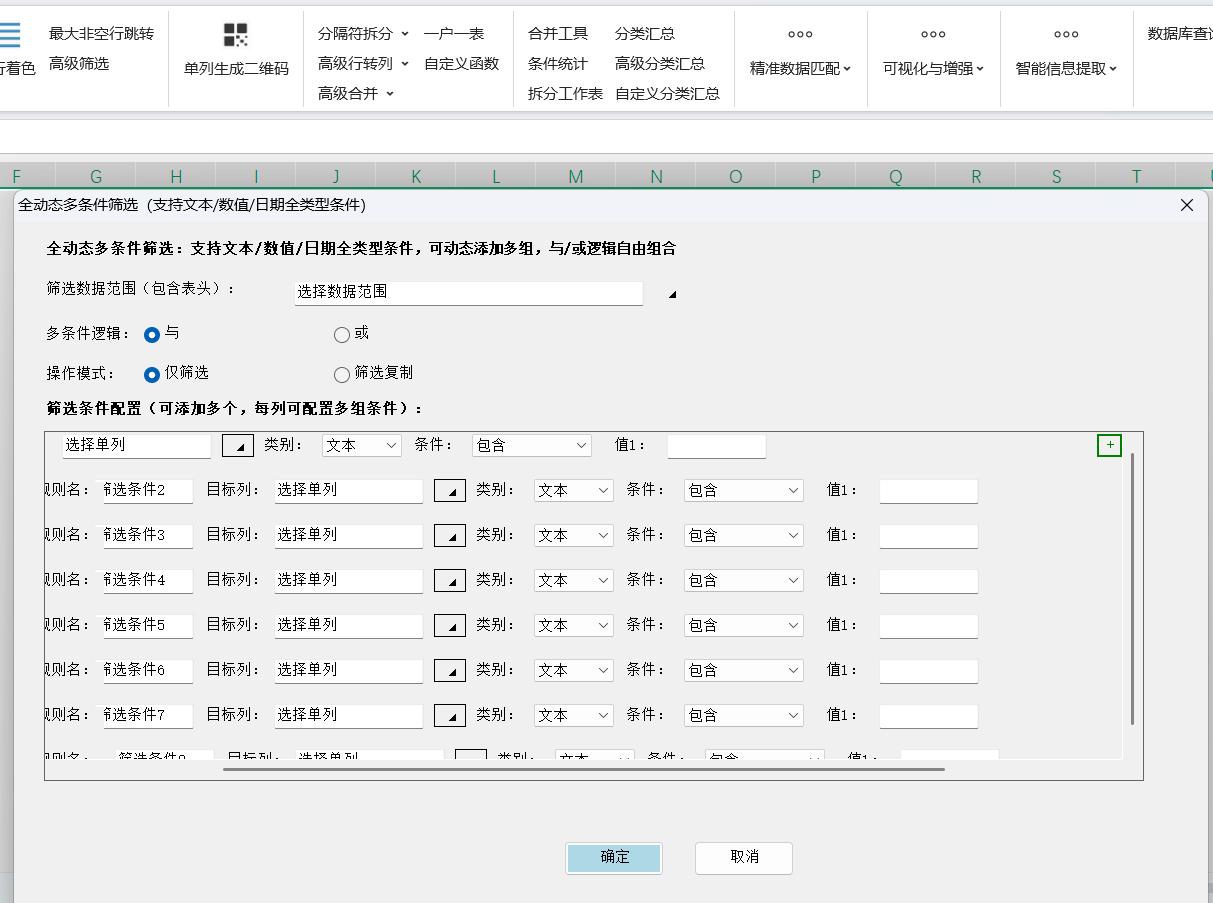Image resolution: width=1213 pixels, height=903 pixels.
Task: Click the 确定 confirm button
Action: (x=613, y=858)
